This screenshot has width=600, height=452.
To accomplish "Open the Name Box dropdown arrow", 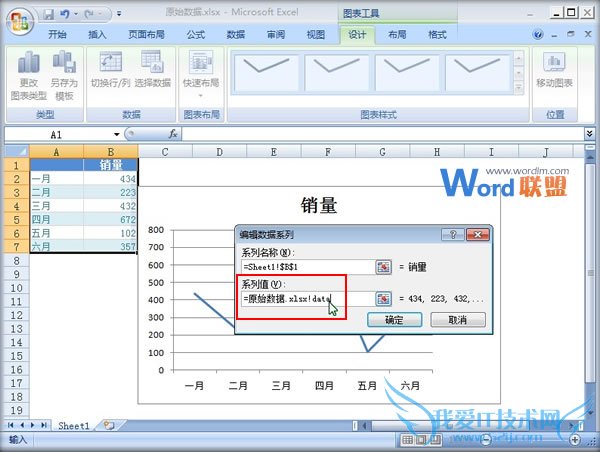I will click(x=117, y=133).
